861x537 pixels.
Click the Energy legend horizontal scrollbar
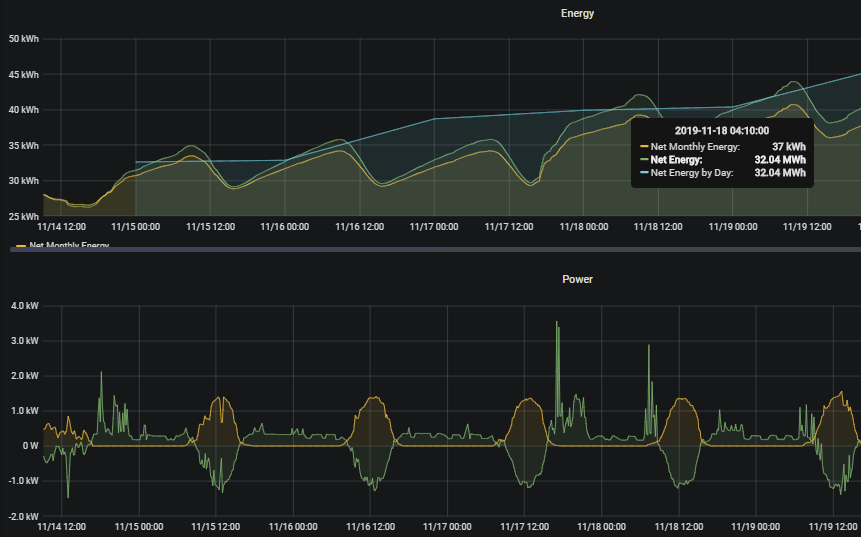pyautogui.click(x=430, y=249)
